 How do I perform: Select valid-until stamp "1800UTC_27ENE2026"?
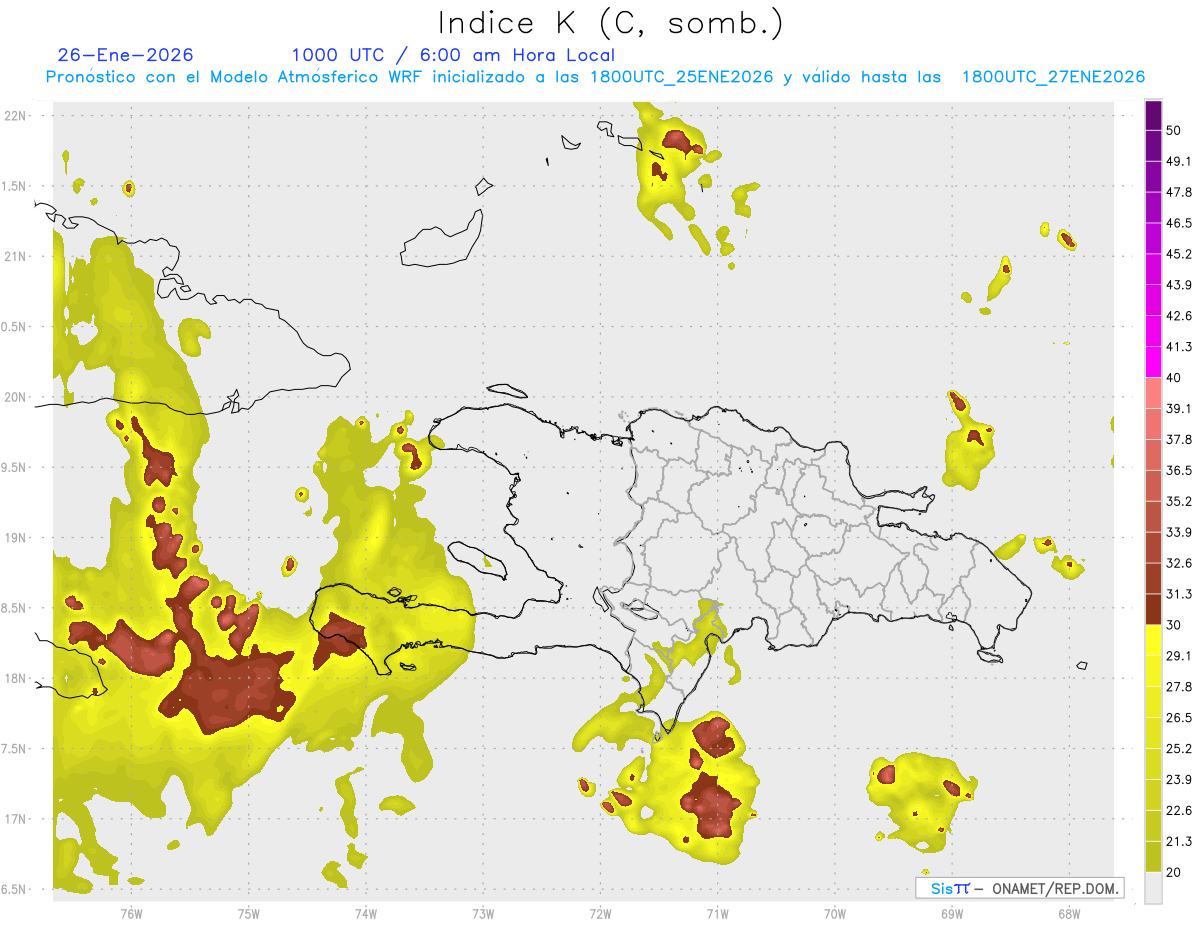(1053, 77)
